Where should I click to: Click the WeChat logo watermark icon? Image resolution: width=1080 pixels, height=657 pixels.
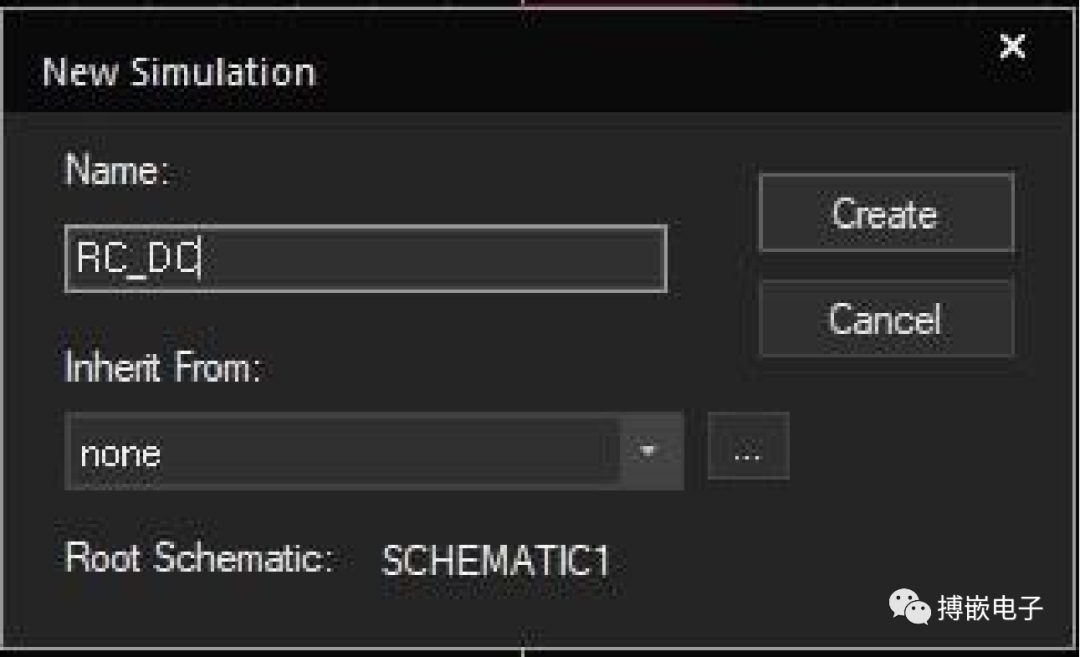tap(908, 607)
